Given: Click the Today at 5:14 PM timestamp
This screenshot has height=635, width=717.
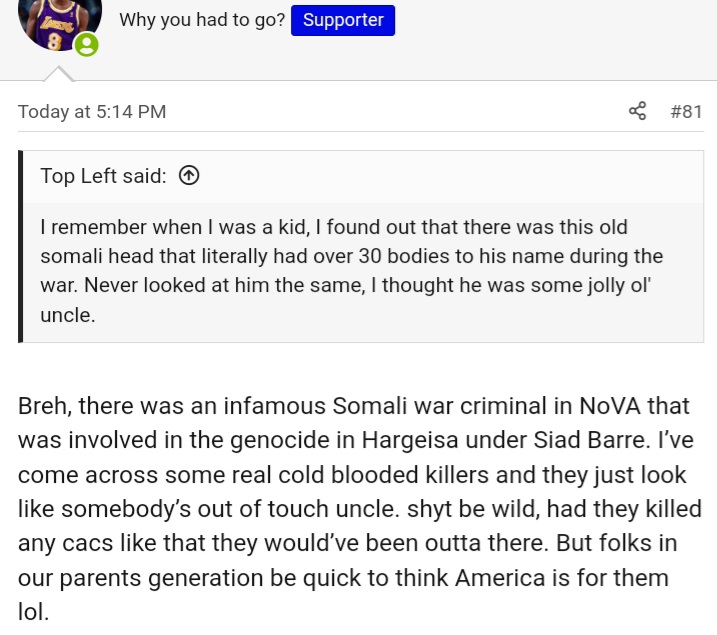Looking at the screenshot, I should click(x=92, y=112).
